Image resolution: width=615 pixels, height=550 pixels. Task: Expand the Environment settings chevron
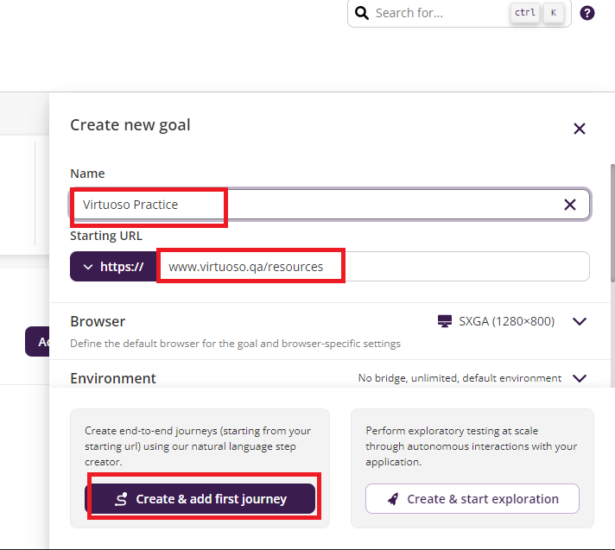579,379
